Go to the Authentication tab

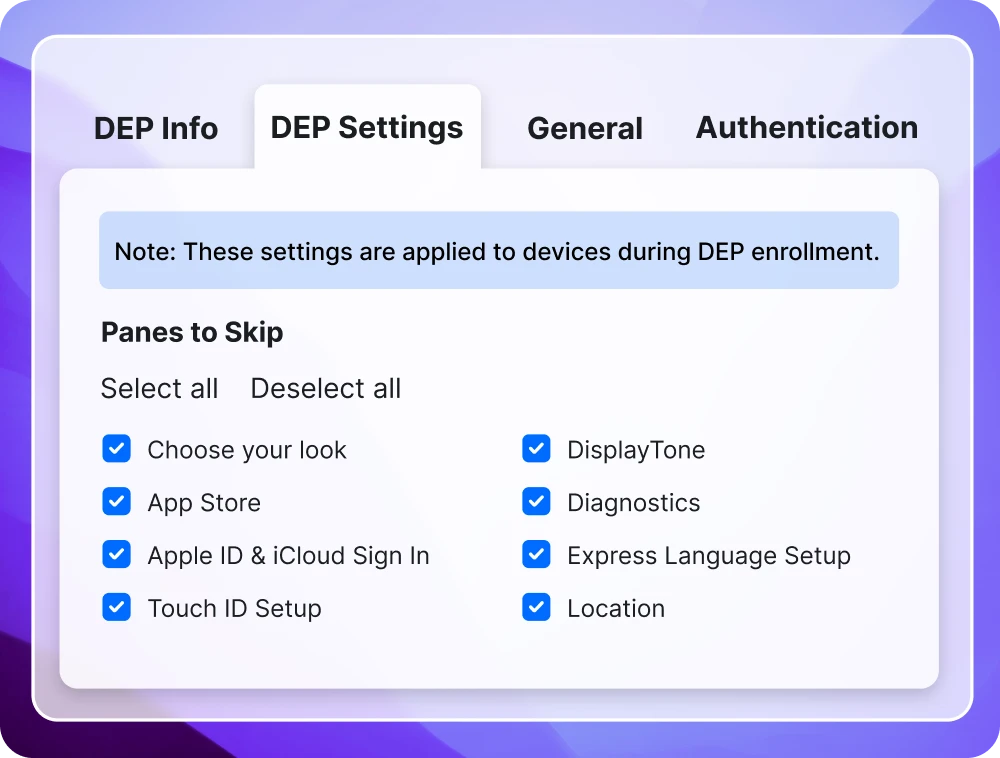pyautogui.click(x=807, y=128)
